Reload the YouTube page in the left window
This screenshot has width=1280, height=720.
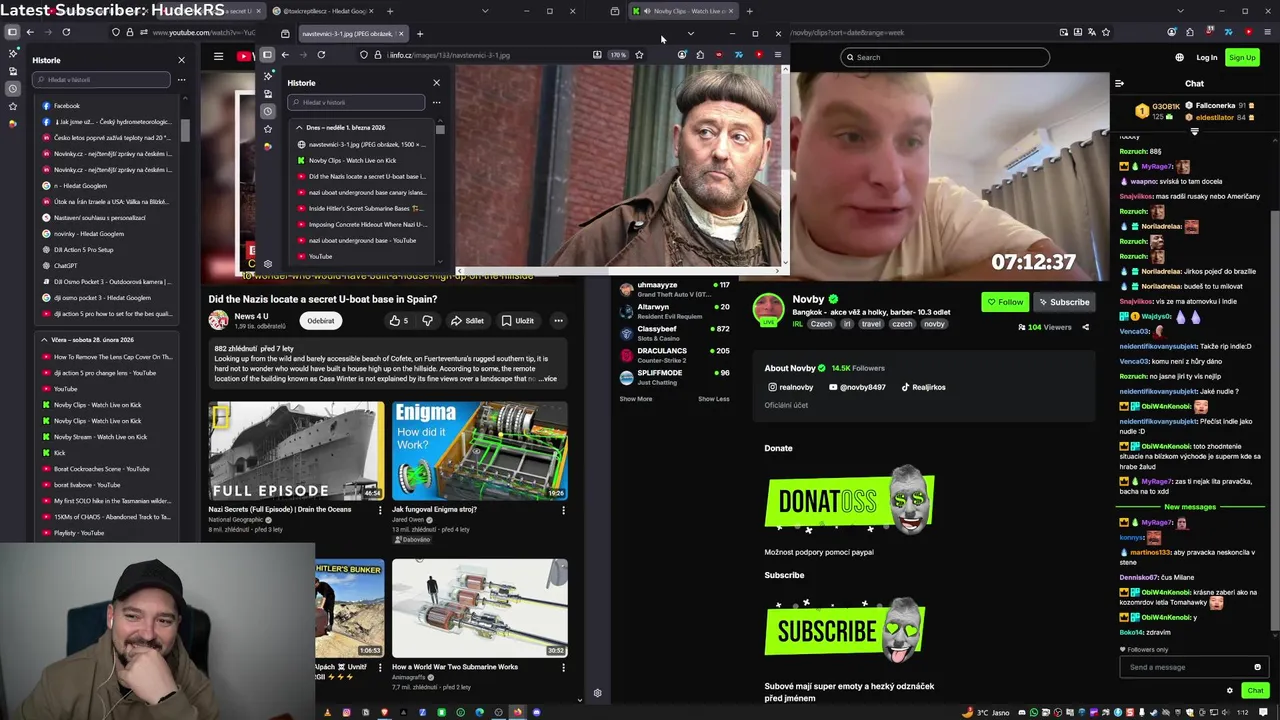pos(66,32)
